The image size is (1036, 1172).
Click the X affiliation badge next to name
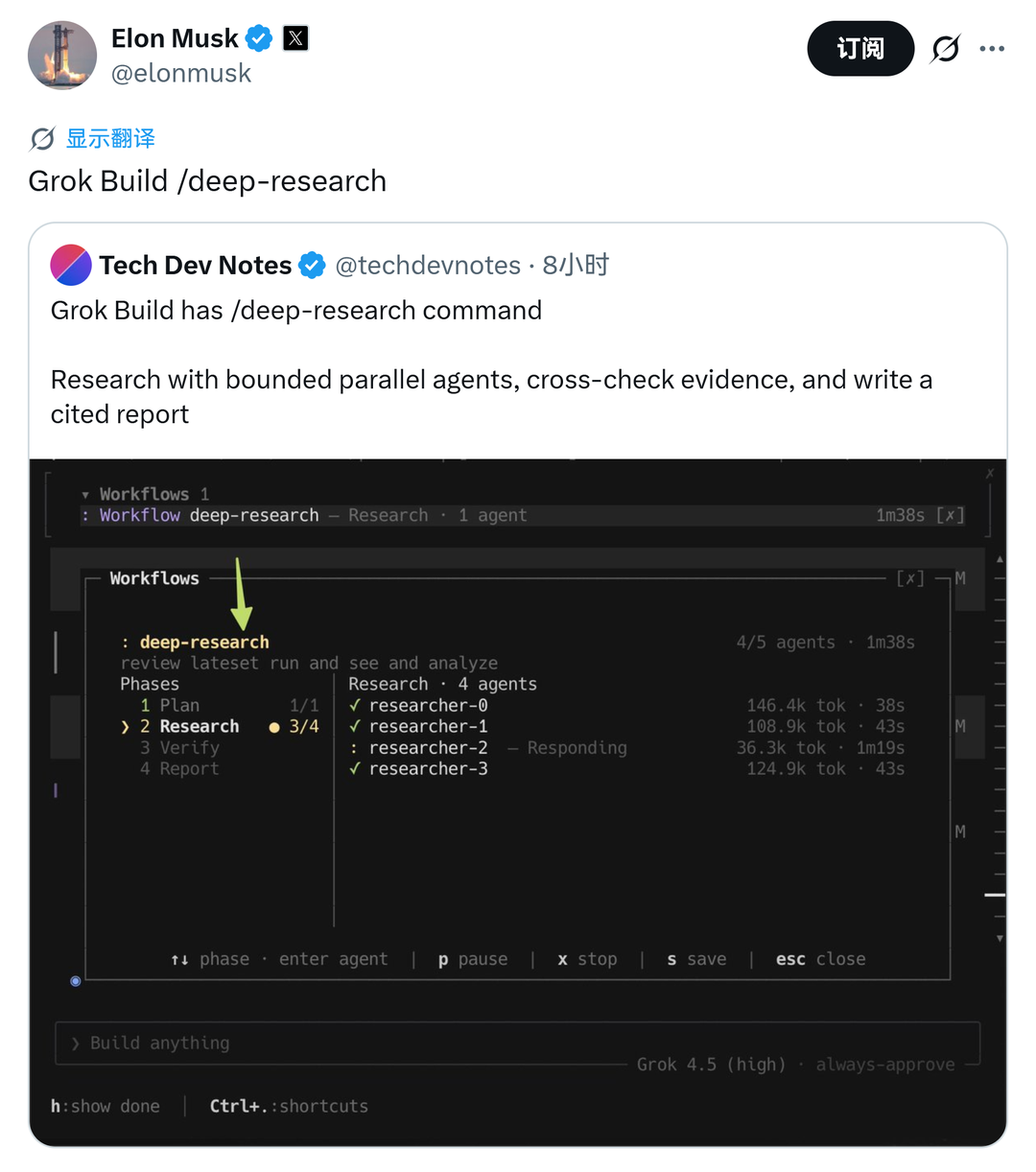(x=295, y=38)
